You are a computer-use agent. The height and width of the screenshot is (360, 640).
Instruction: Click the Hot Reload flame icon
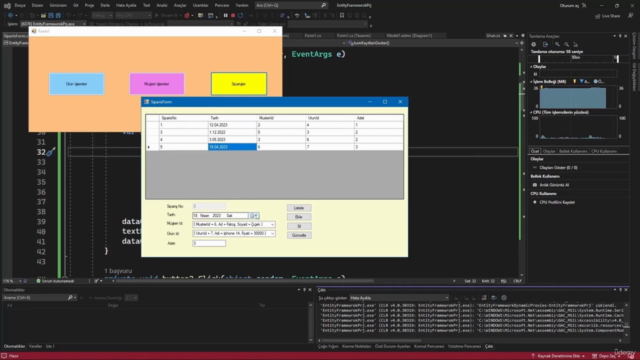click(x=187, y=16)
